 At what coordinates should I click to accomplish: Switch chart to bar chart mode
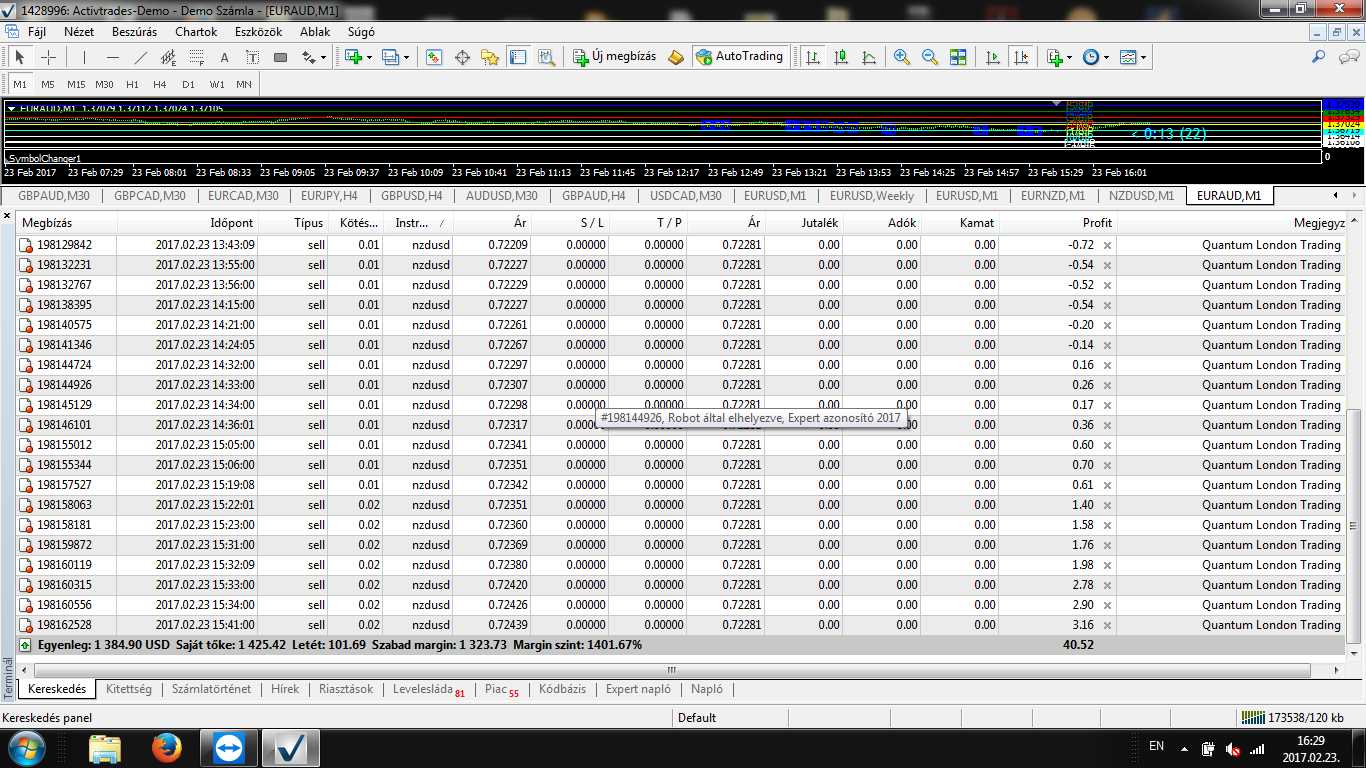pos(813,57)
